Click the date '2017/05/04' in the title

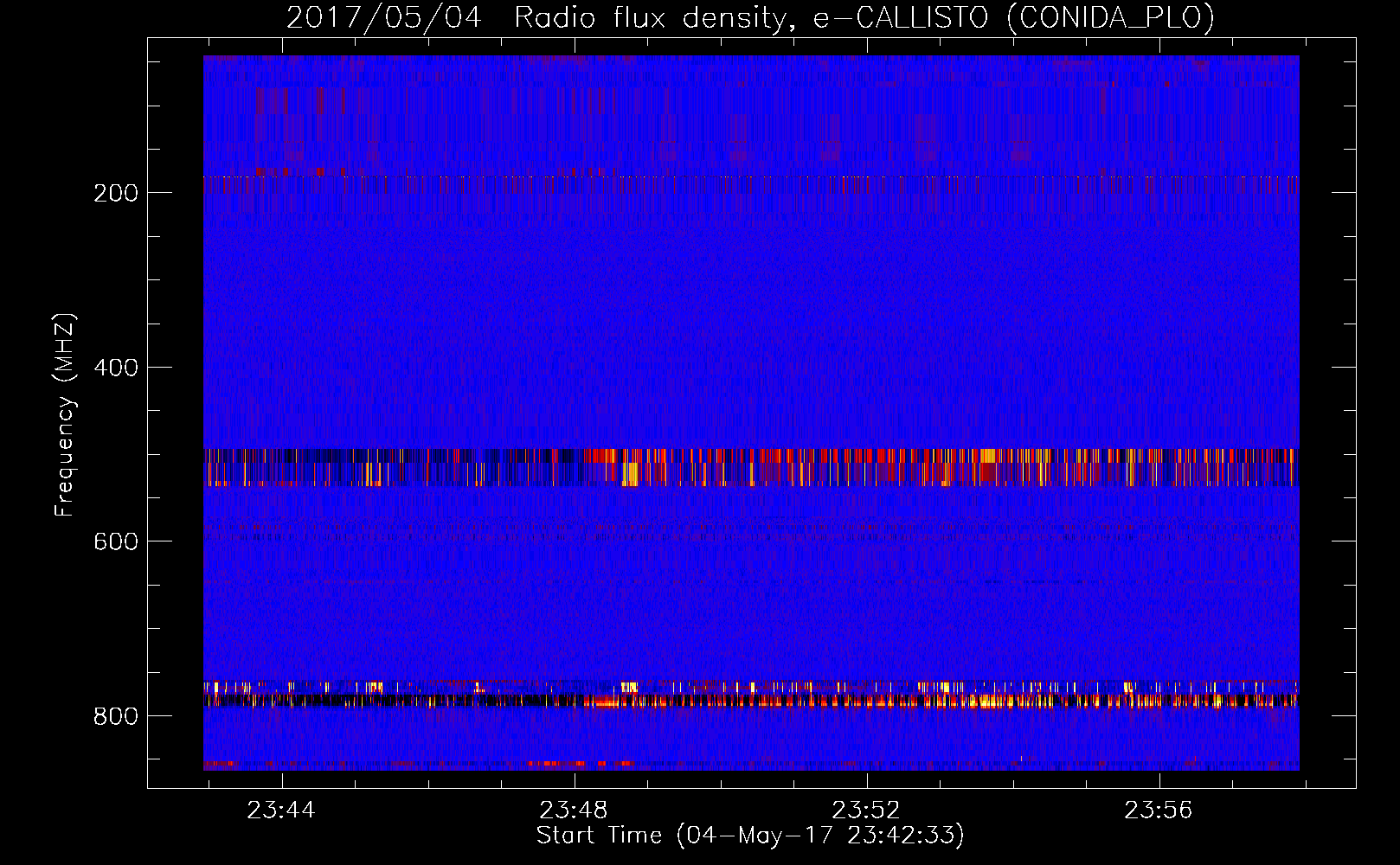[x=383, y=18]
